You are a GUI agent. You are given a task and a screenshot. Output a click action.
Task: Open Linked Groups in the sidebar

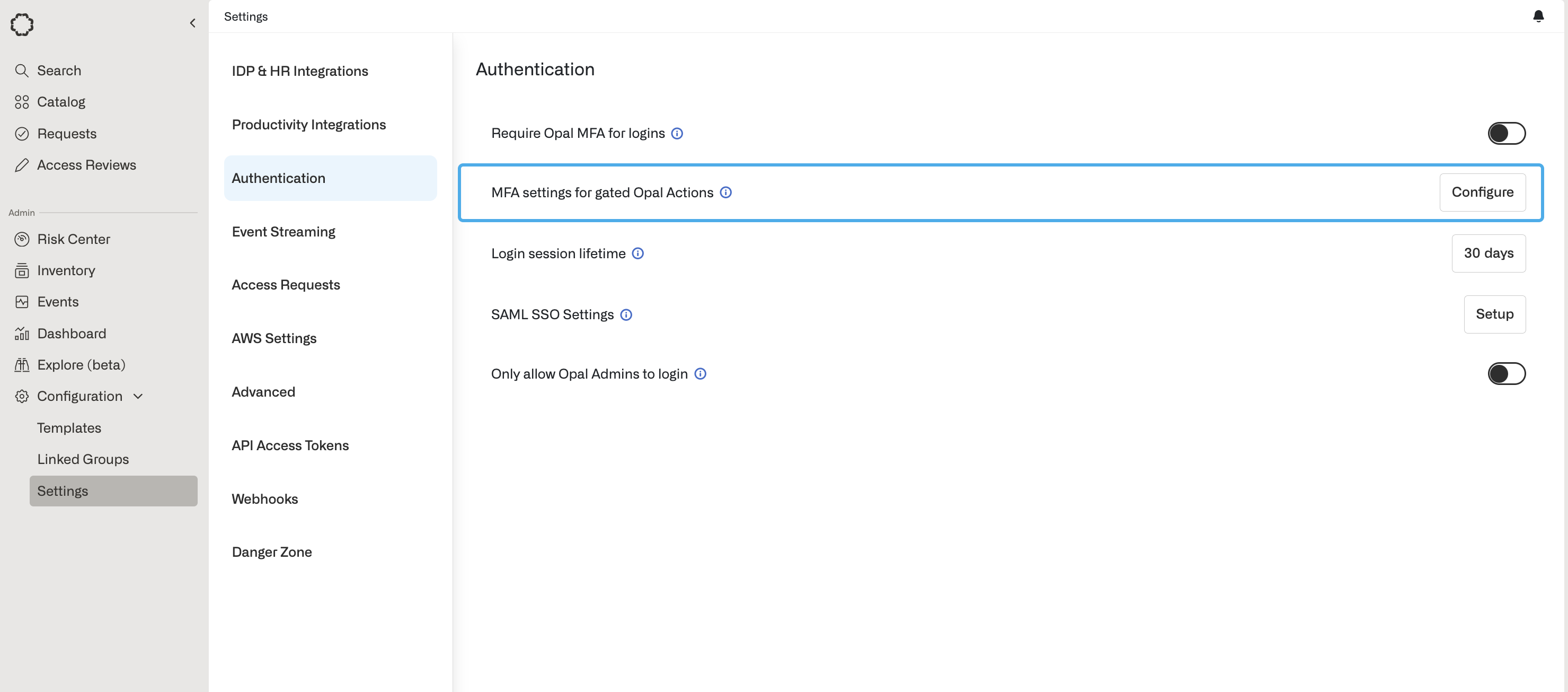tap(83, 459)
